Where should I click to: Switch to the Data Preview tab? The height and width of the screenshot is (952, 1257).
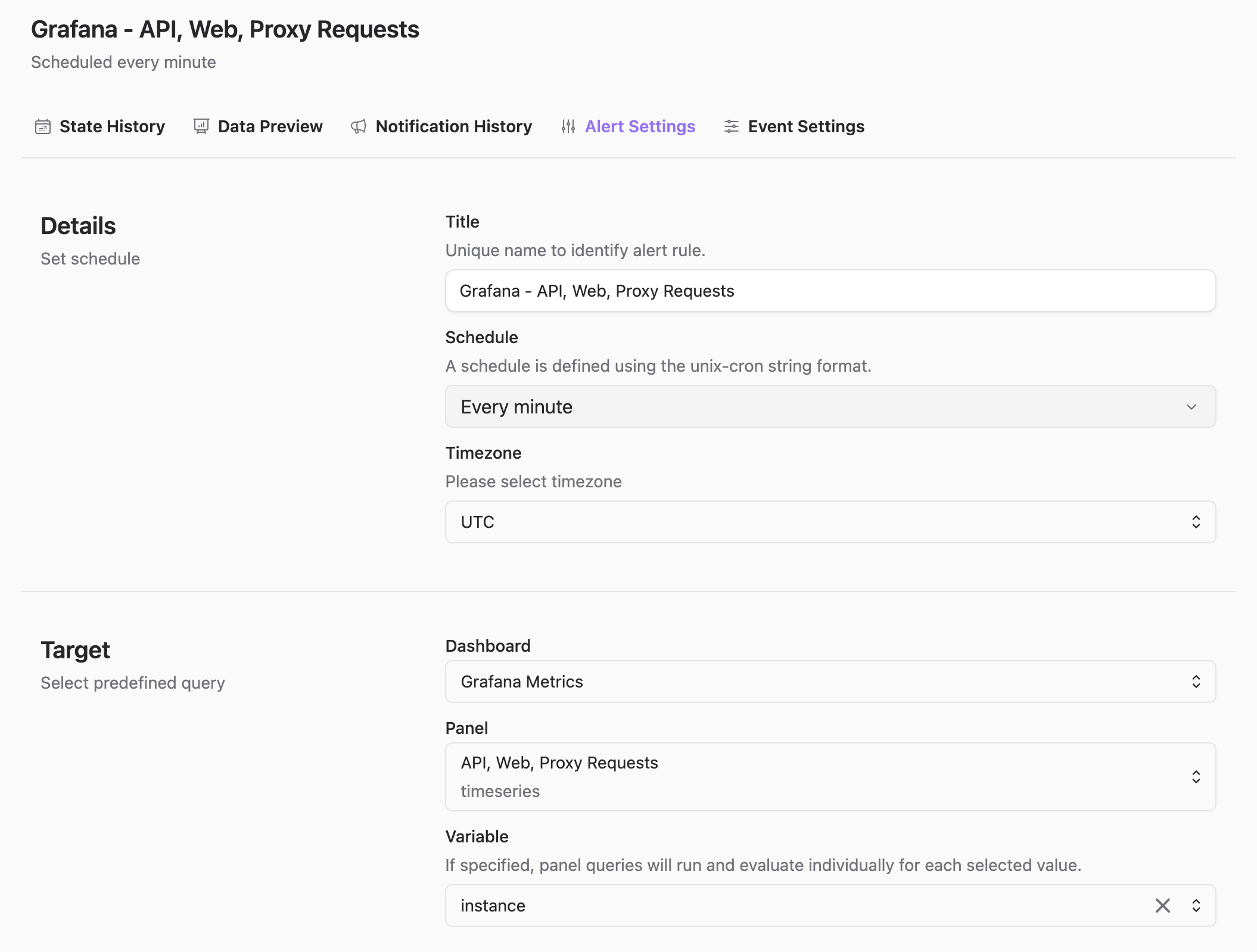click(258, 126)
